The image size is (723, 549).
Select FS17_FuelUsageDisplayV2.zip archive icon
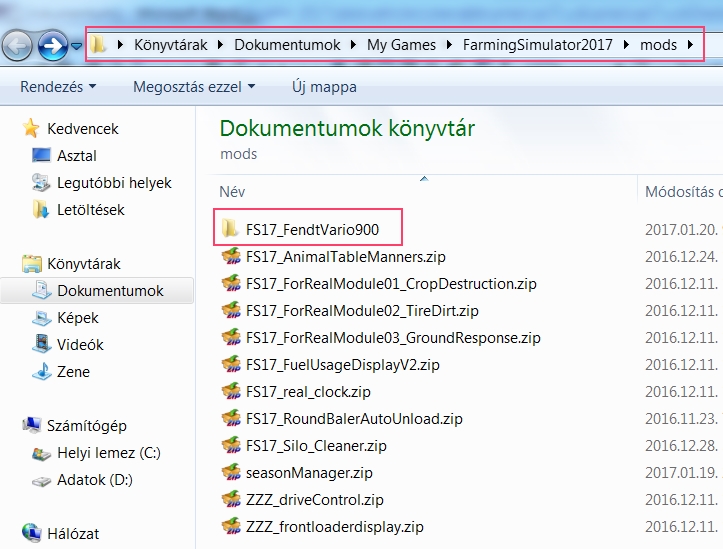231,364
